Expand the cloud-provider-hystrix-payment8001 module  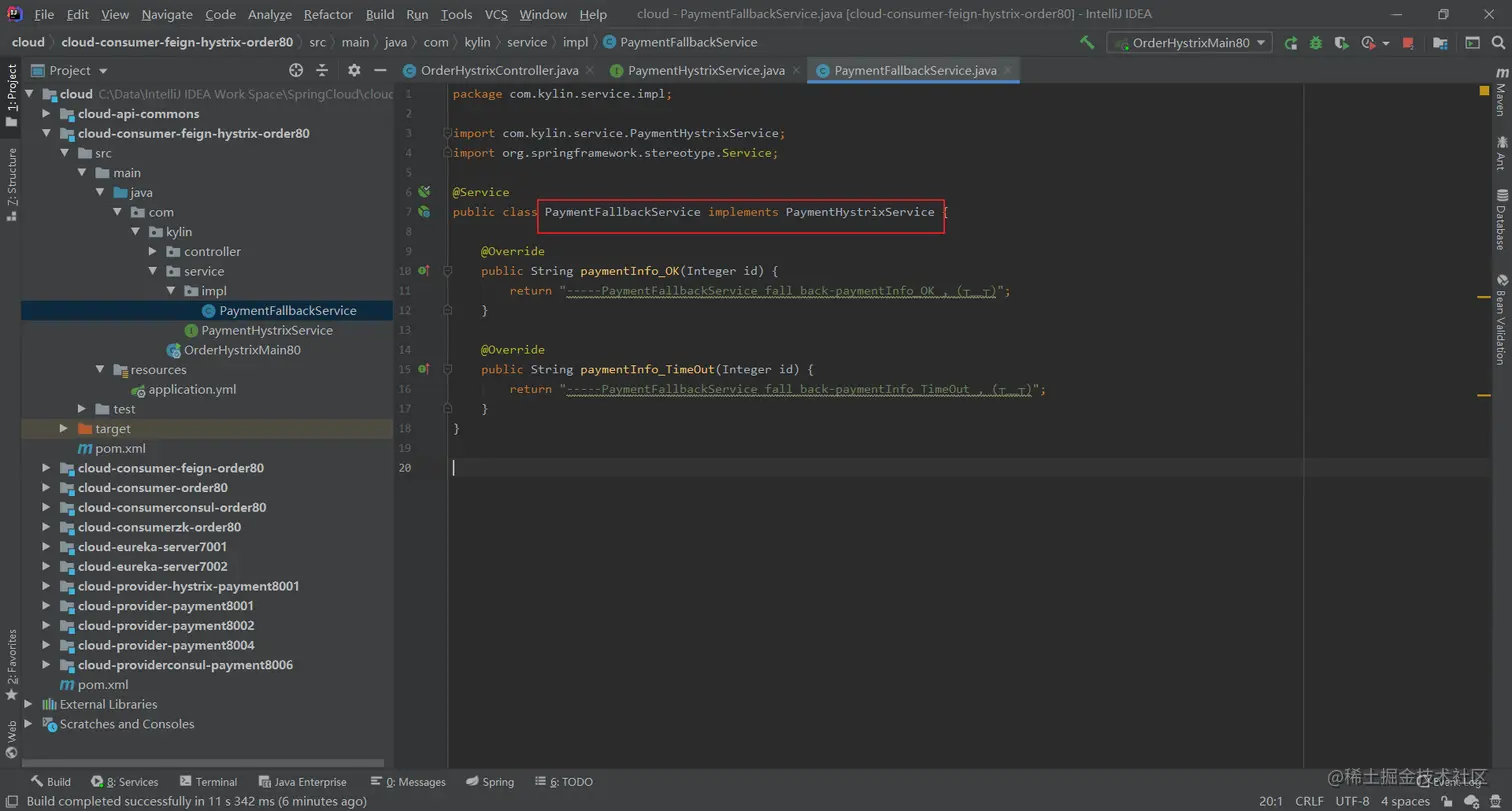[x=46, y=587]
